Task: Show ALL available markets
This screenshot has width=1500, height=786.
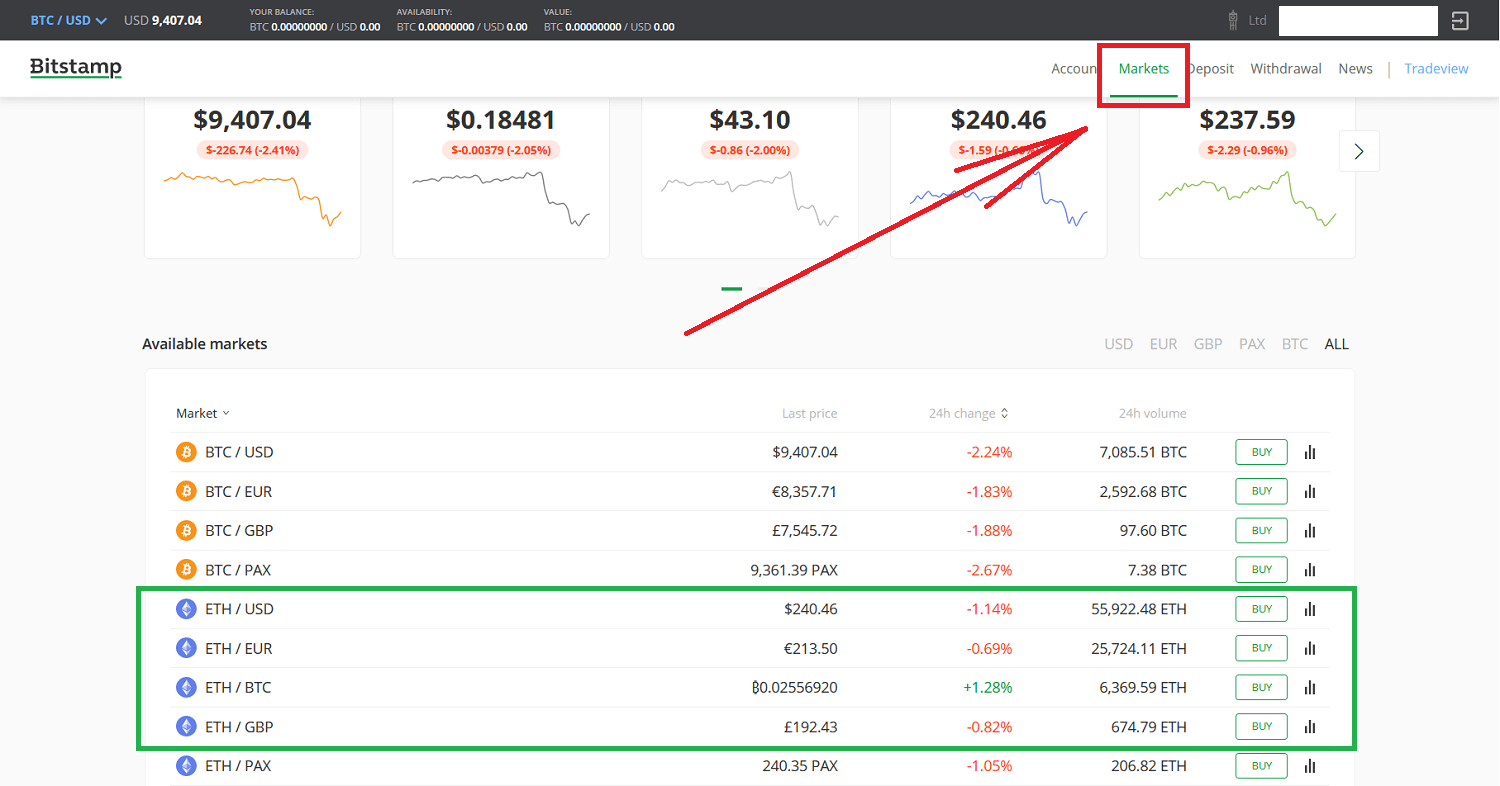Action: pyautogui.click(x=1337, y=344)
